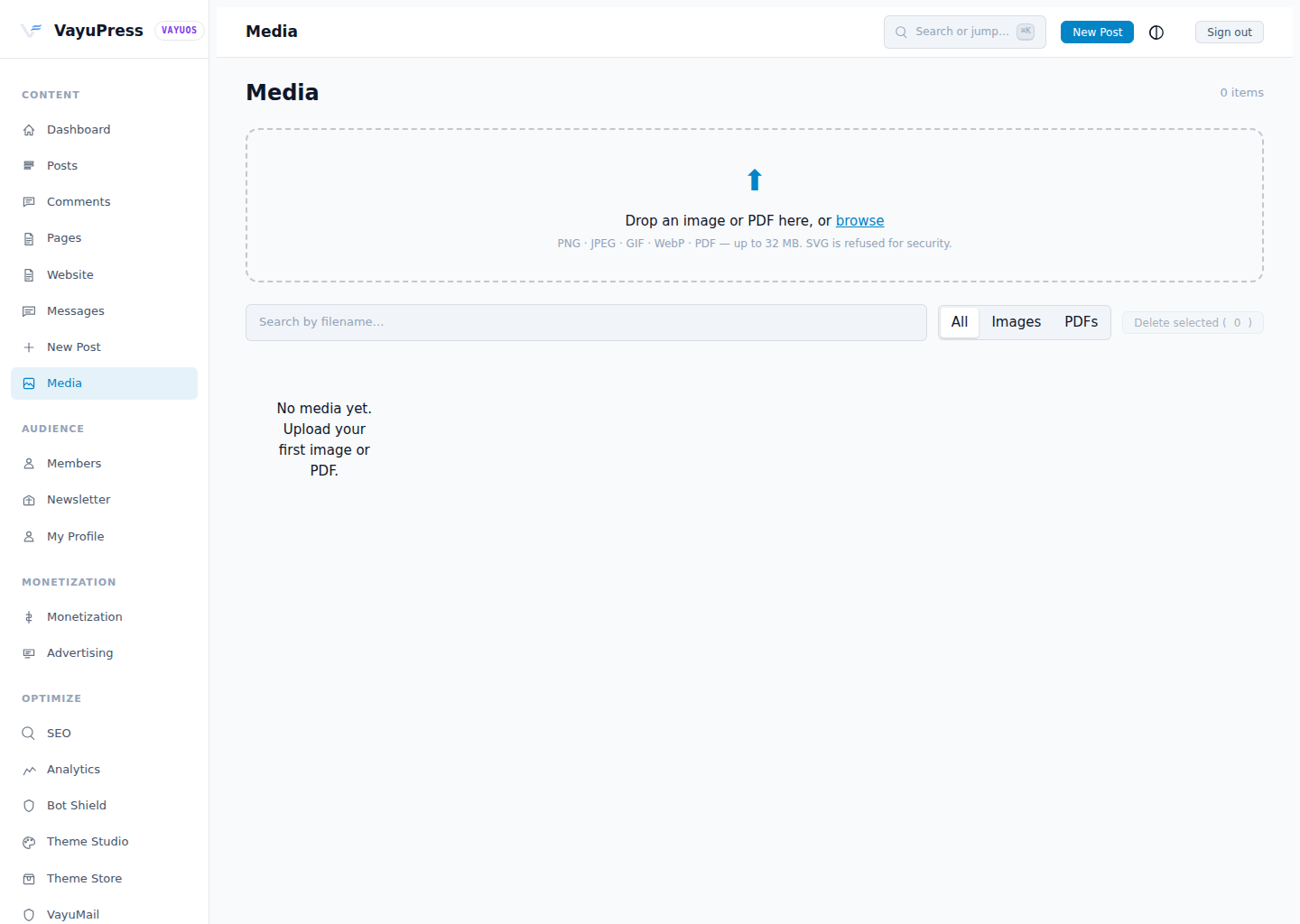The image size is (1300, 924).
Task: Click the Pages document icon
Action: 29,238
